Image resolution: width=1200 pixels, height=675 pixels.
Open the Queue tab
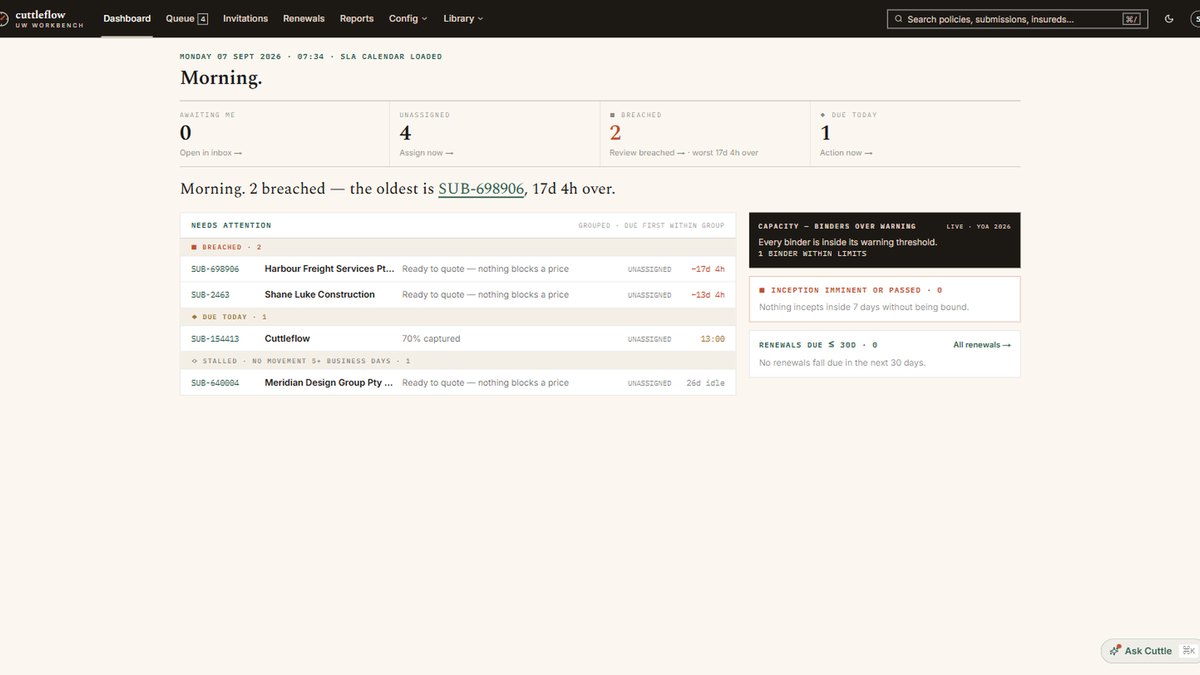(187, 19)
